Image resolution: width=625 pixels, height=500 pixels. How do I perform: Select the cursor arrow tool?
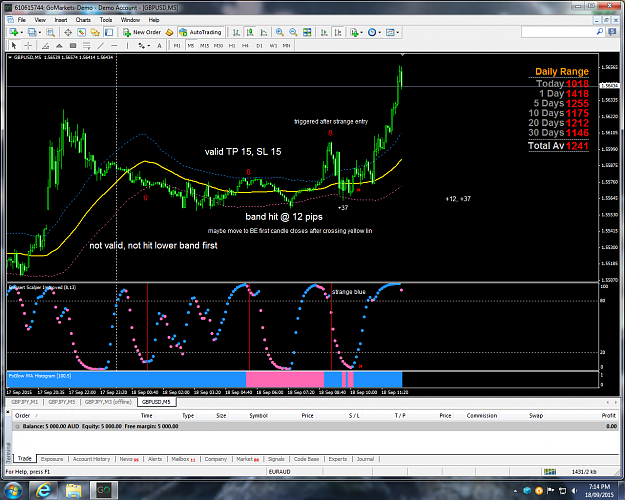14,45
